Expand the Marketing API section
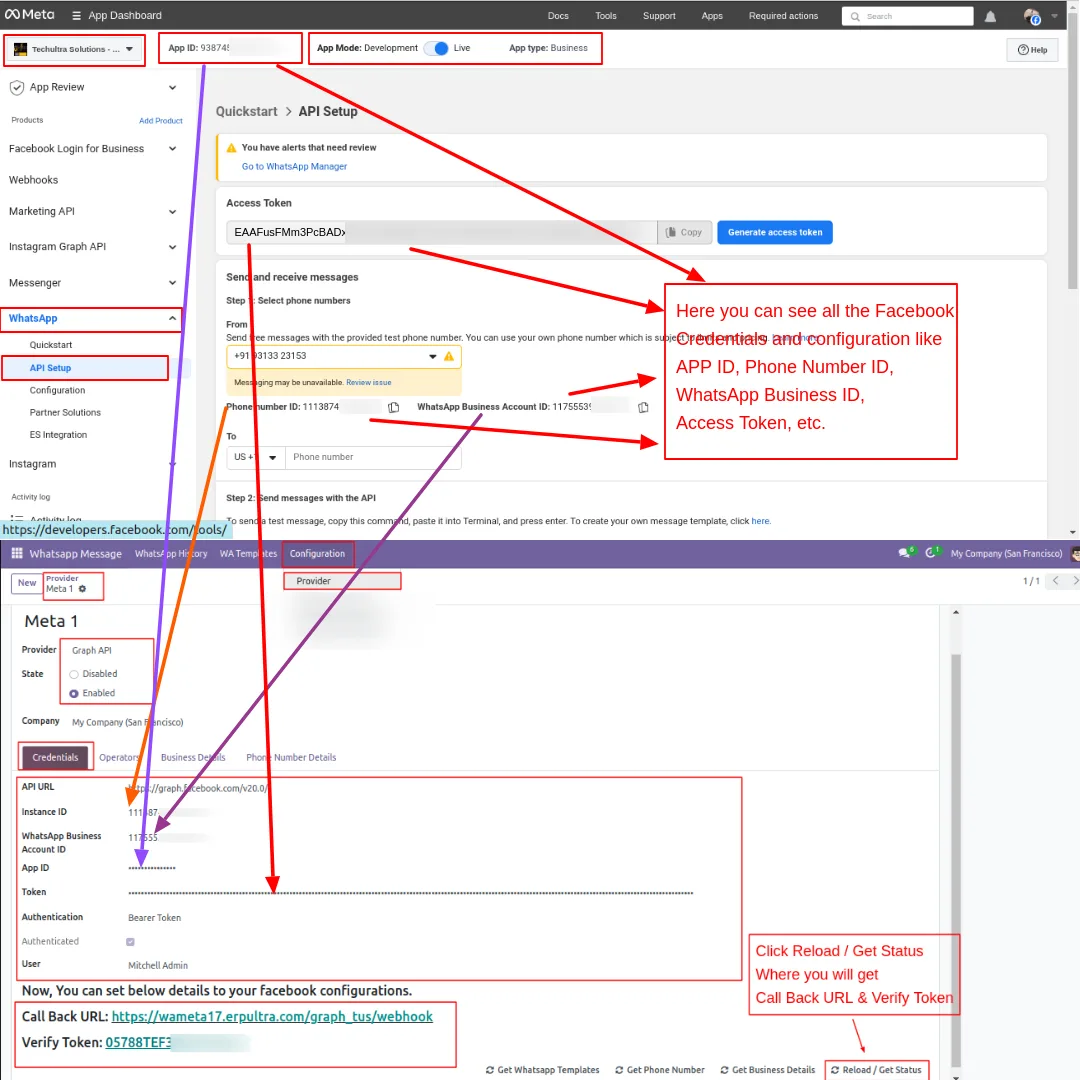 click(x=172, y=211)
